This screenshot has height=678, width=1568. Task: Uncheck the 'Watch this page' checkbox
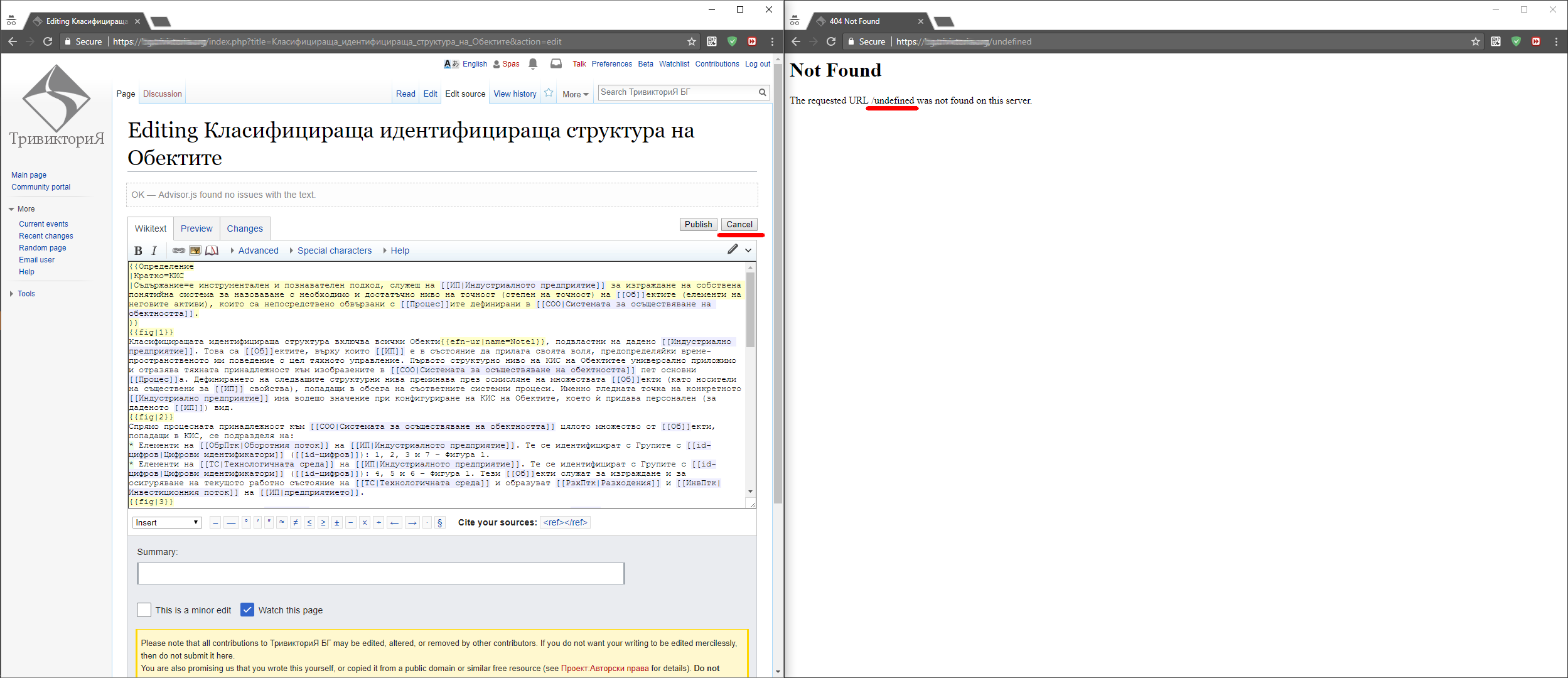pos(247,610)
